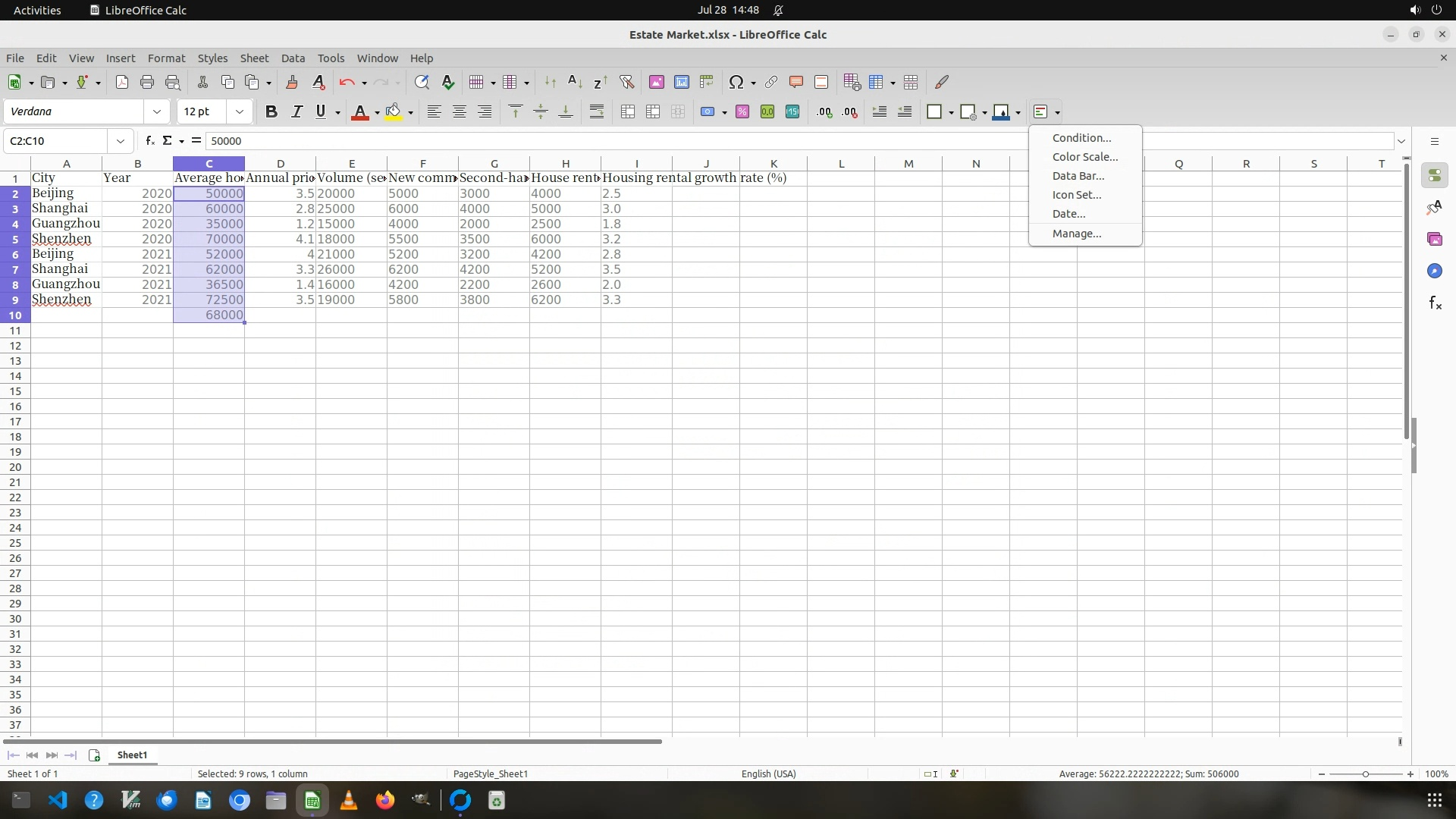Click the Sort Ascending icon
This screenshot has width=1456, height=819.
(x=575, y=83)
